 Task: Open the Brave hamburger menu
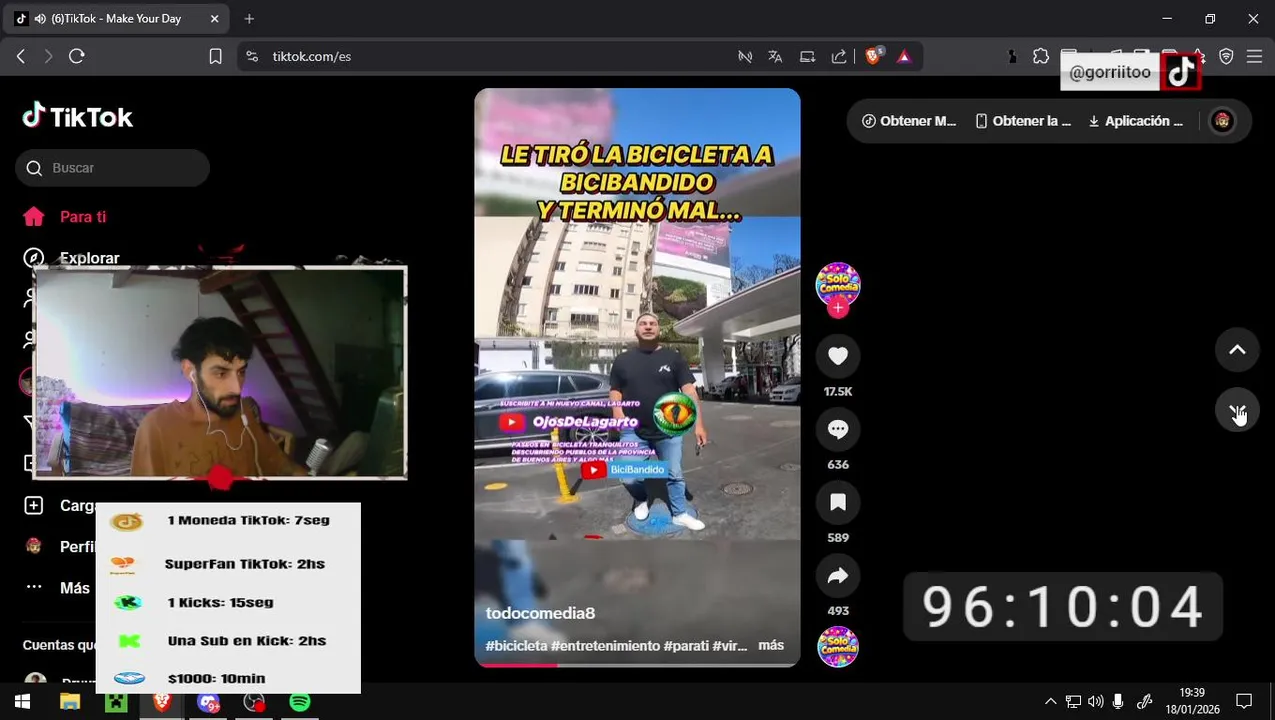[1255, 56]
